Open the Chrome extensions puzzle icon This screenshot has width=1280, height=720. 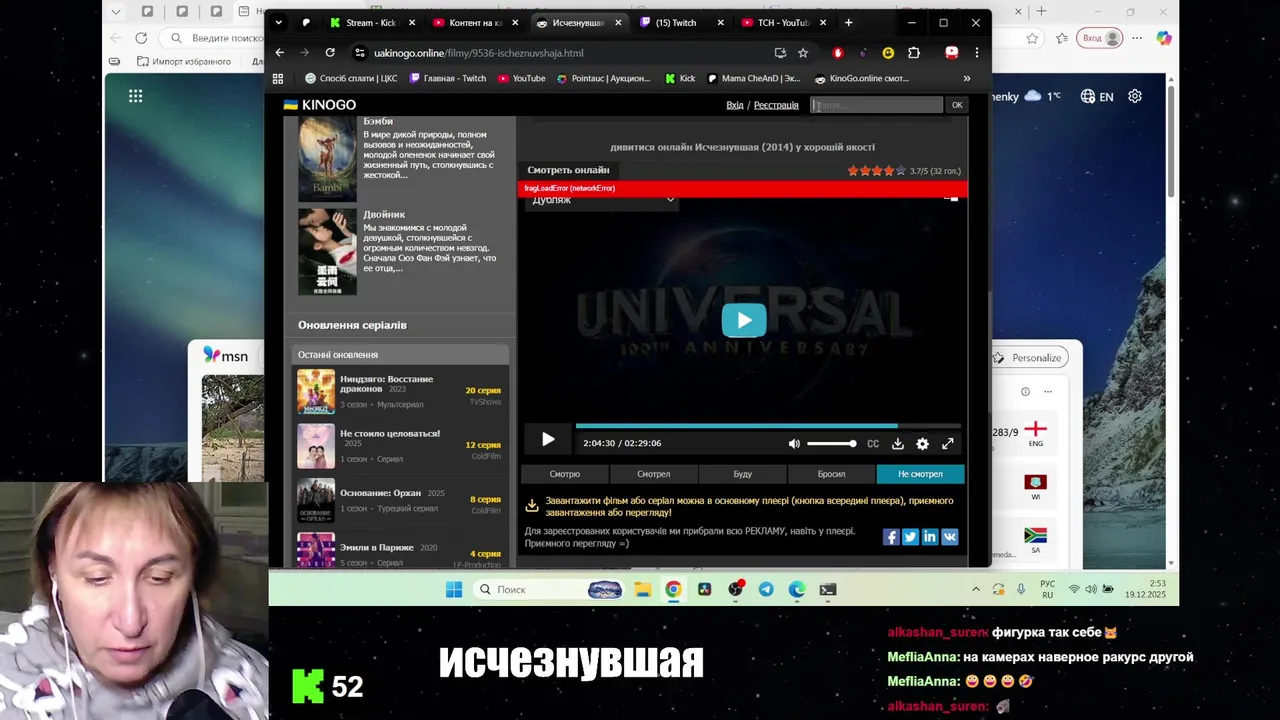(914, 53)
